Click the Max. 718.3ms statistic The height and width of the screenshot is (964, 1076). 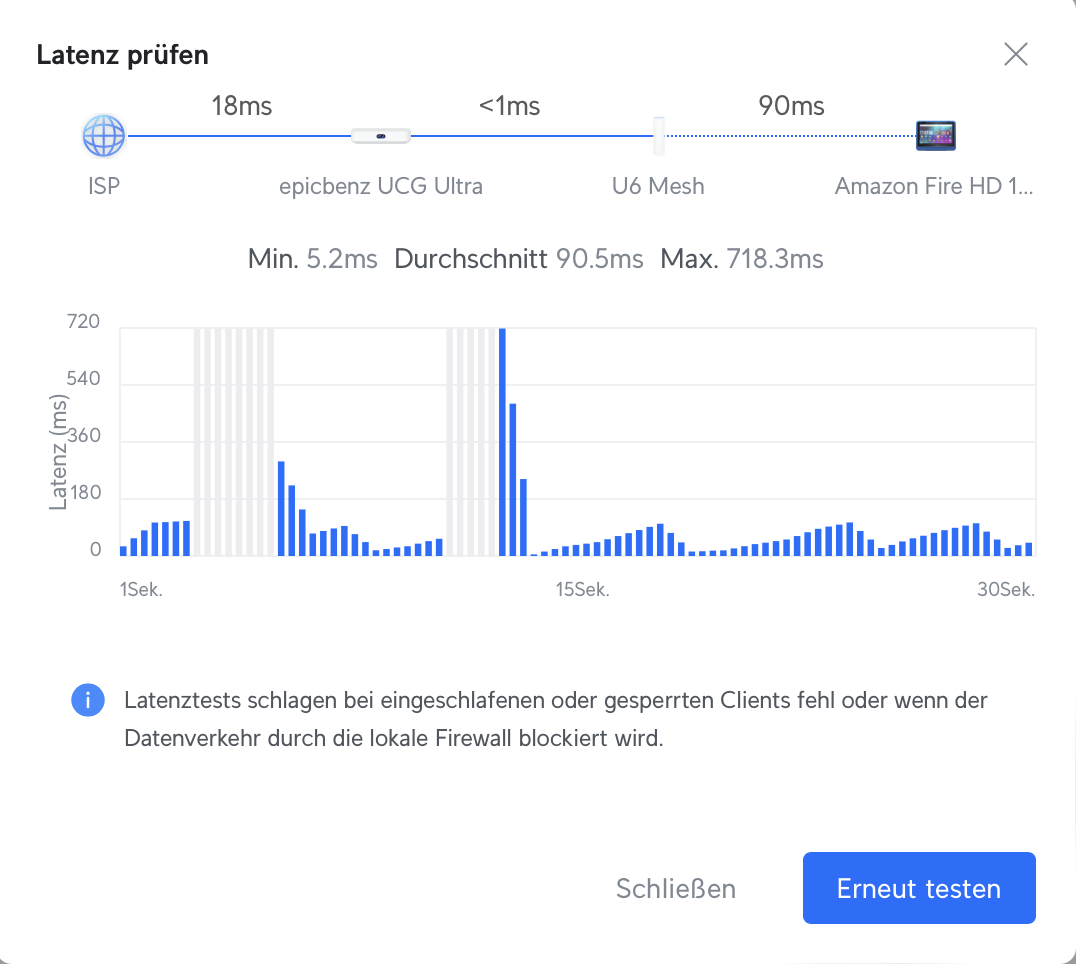[742, 260]
